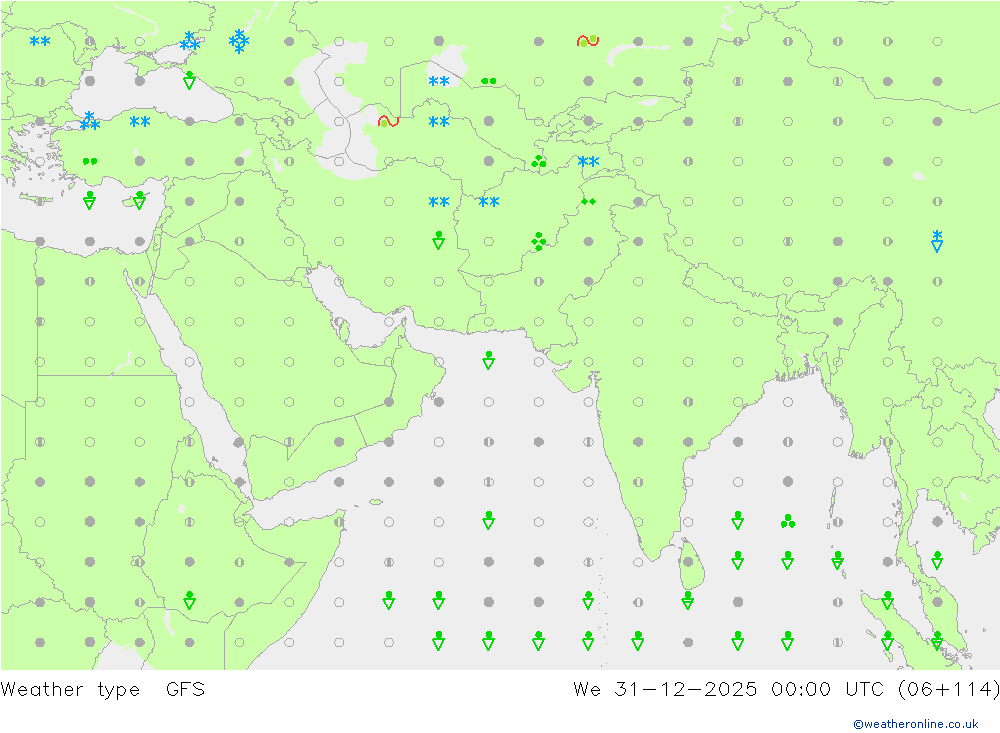Open the weatheronline.co.uk copyright link
Viewport: 1000px width, 733px height.
[915, 724]
